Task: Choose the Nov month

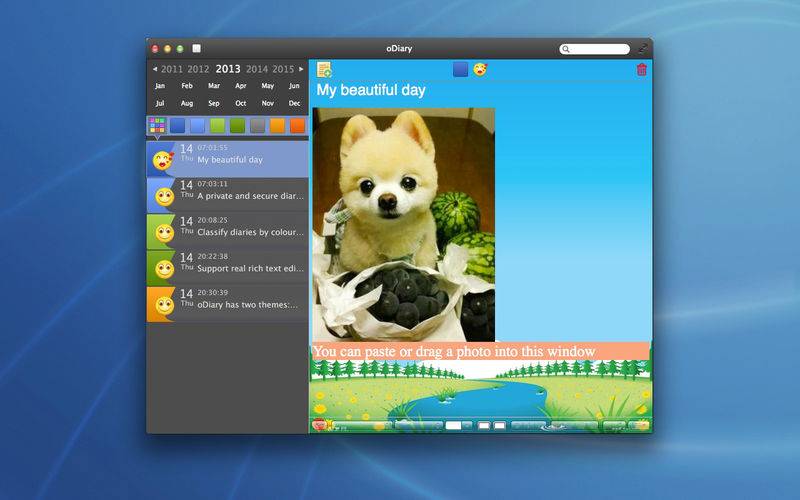Action: click(x=267, y=104)
